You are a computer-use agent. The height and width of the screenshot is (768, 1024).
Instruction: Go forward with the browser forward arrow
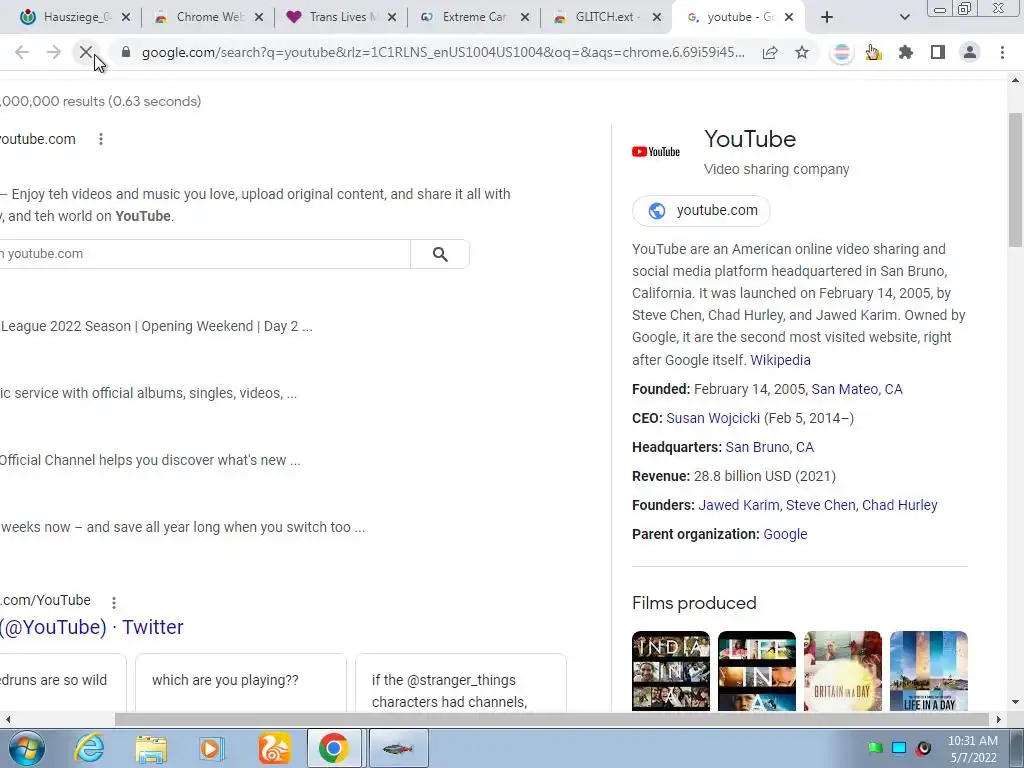point(54,52)
